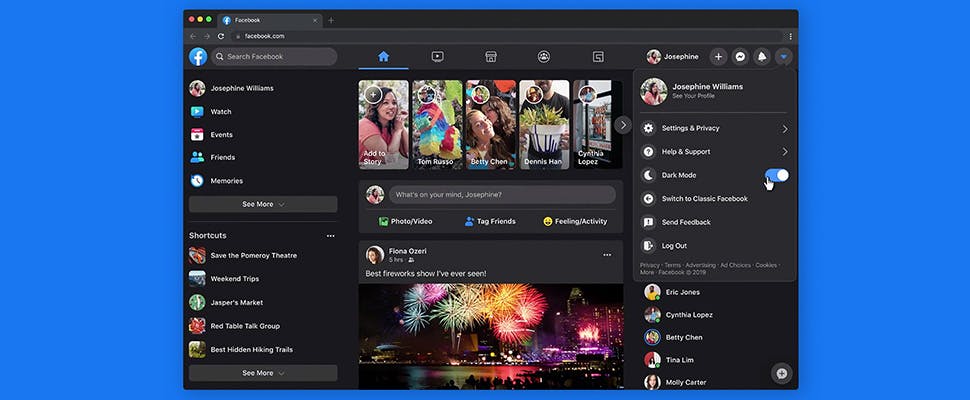Open the Gaming tab icon
The width and height of the screenshot is (970, 400).
tap(598, 57)
